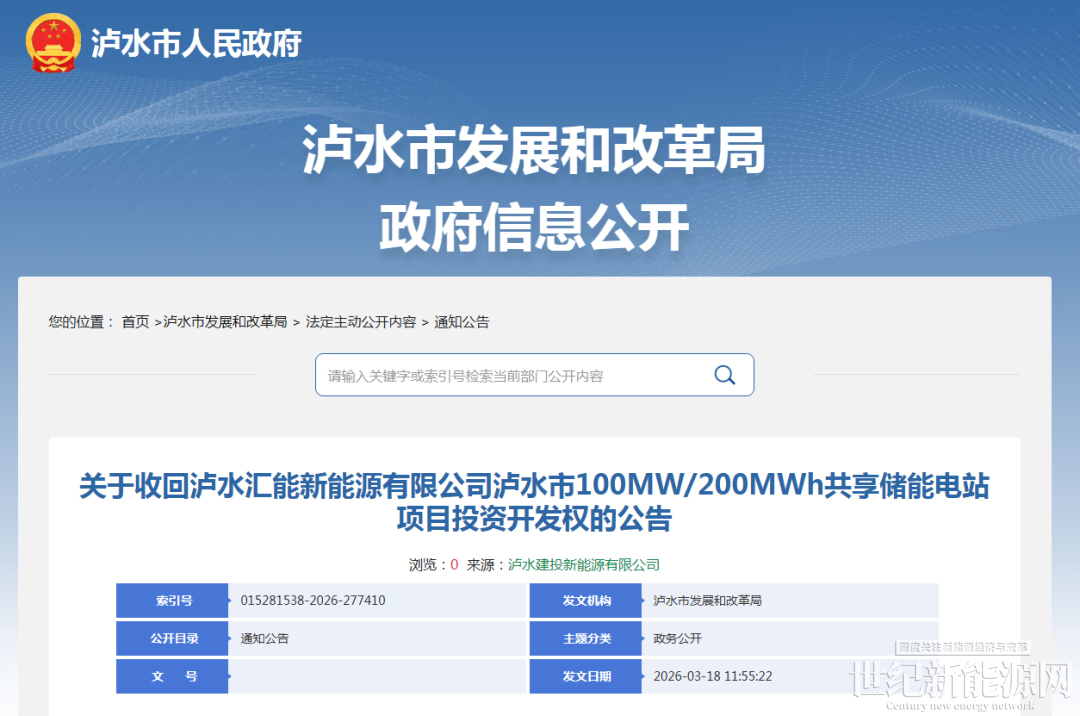Click the 发文日期 label cell
Viewport: 1080px width, 716px height.
pos(586,676)
